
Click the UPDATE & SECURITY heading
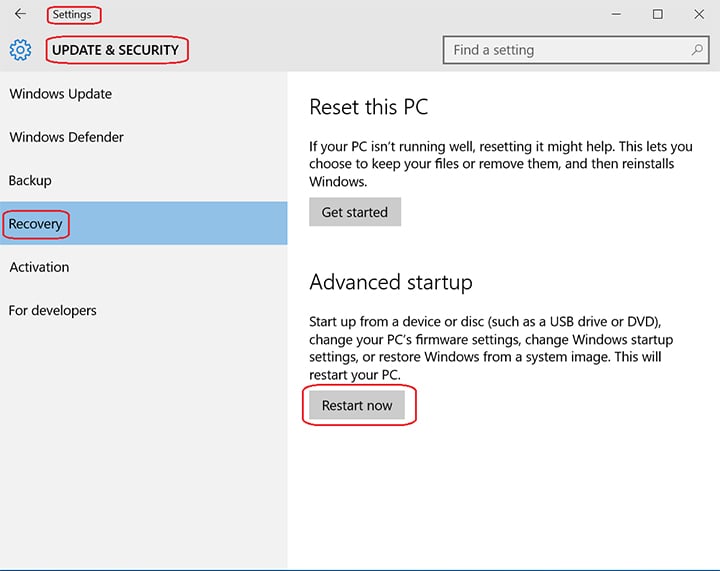click(x=115, y=50)
